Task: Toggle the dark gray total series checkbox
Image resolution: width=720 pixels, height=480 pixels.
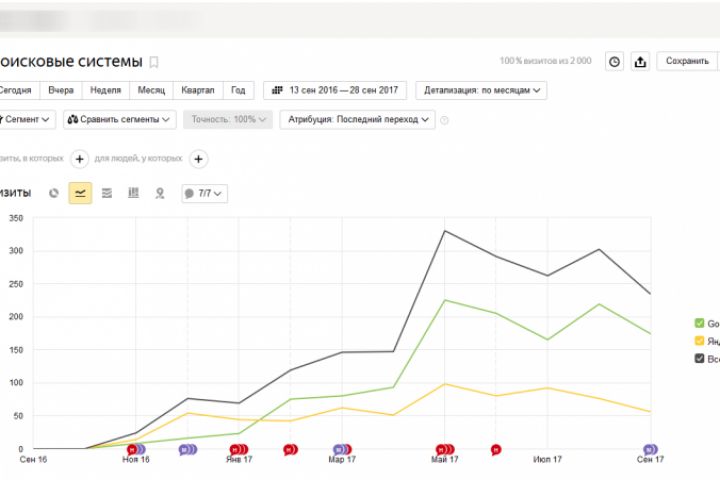Action: pos(699,357)
